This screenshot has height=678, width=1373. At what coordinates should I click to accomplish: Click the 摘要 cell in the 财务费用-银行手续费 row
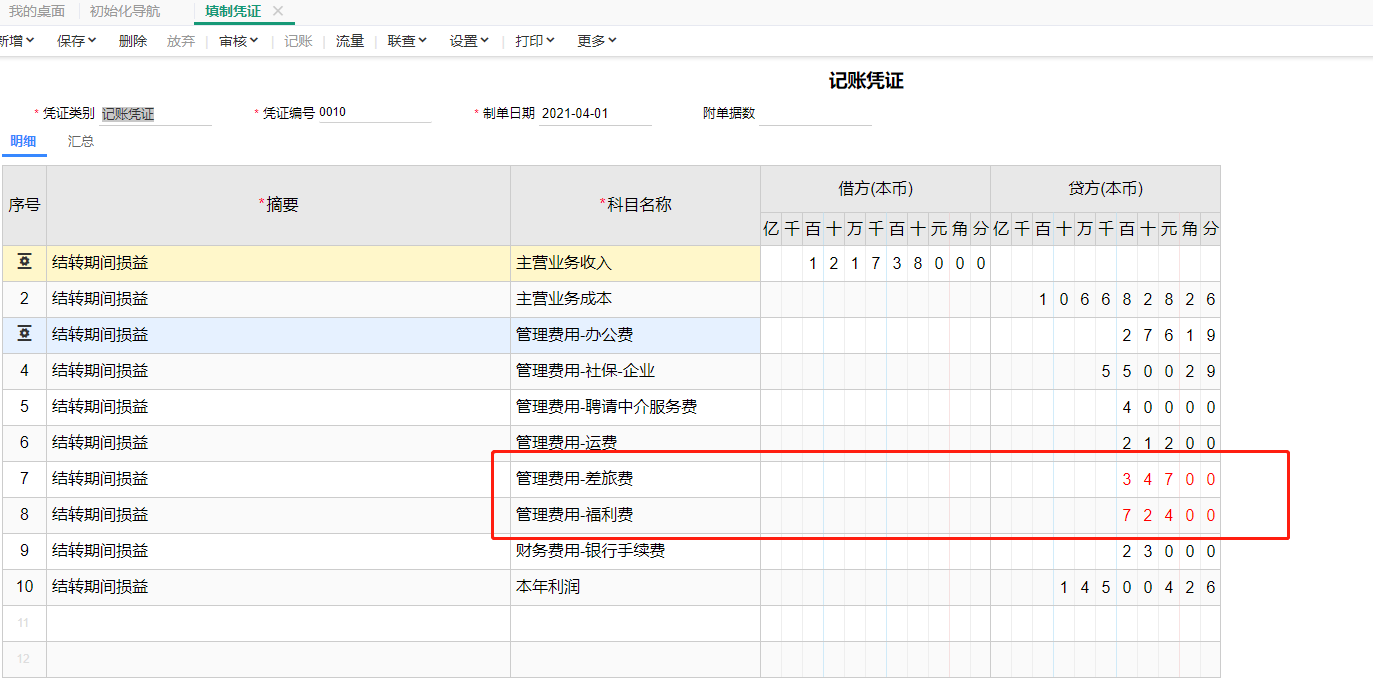(279, 551)
